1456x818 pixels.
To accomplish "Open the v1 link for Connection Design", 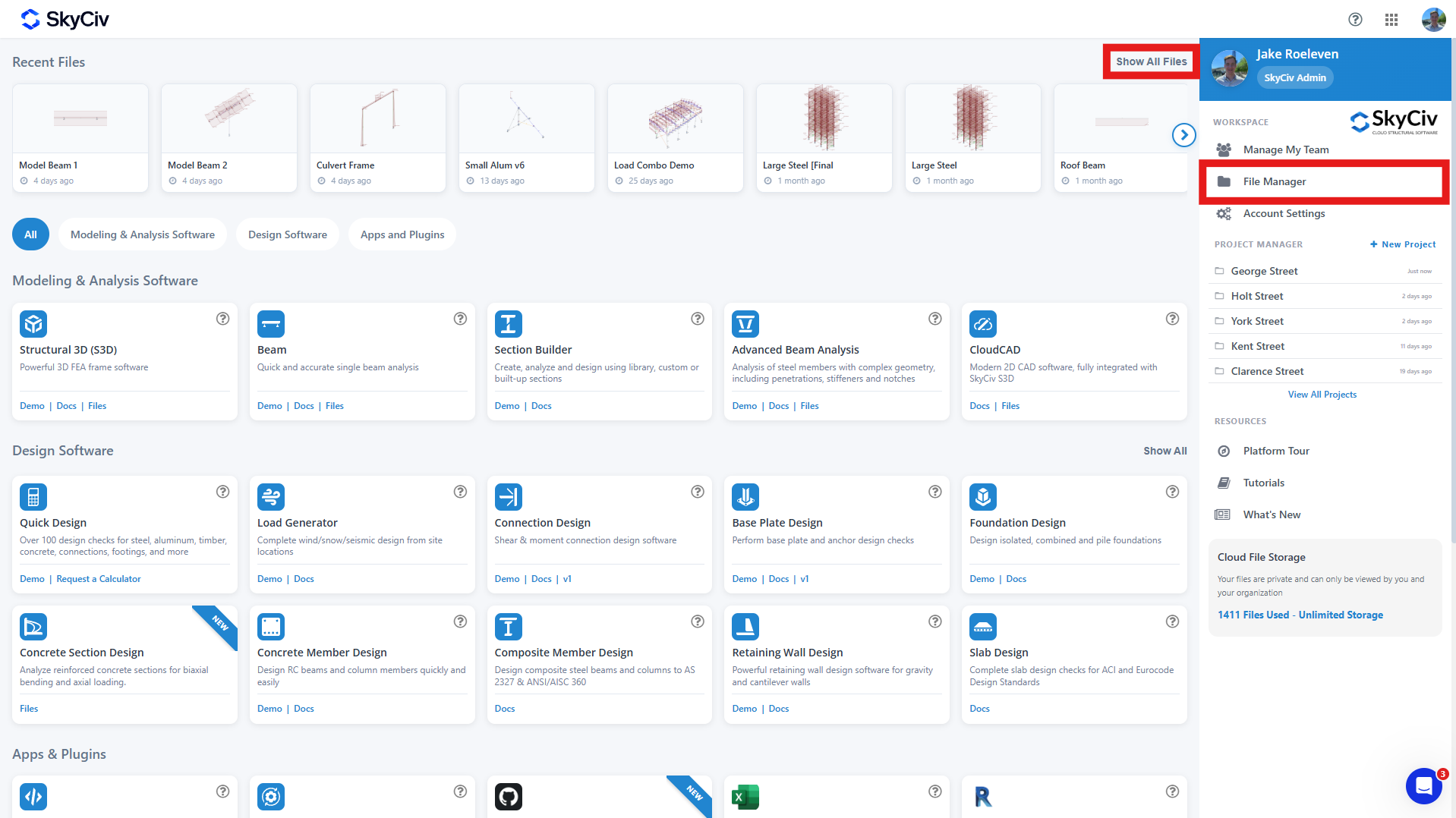I will tap(567, 579).
